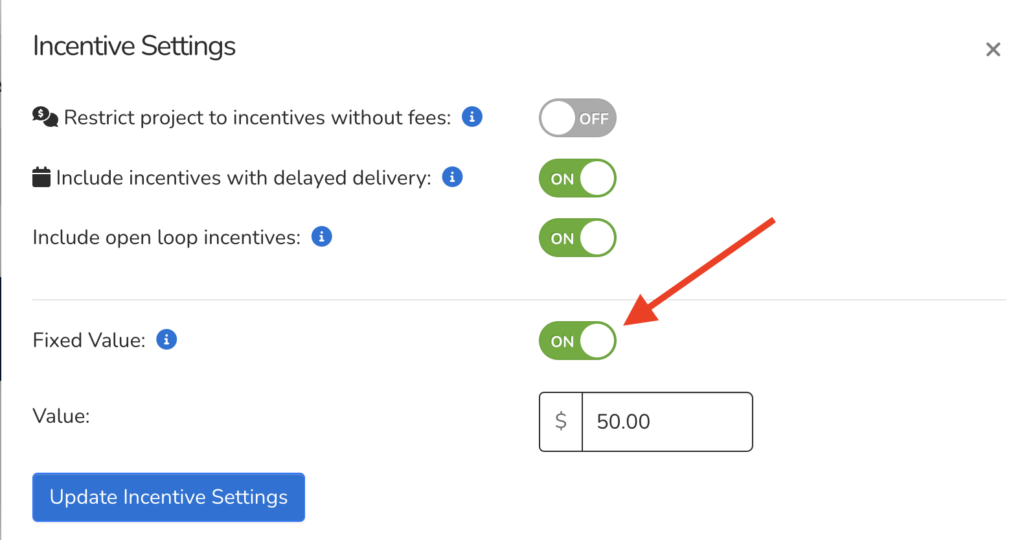Click the Fixed Value info icon
This screenshot has height=540, width=1024.
click(167, 340)
